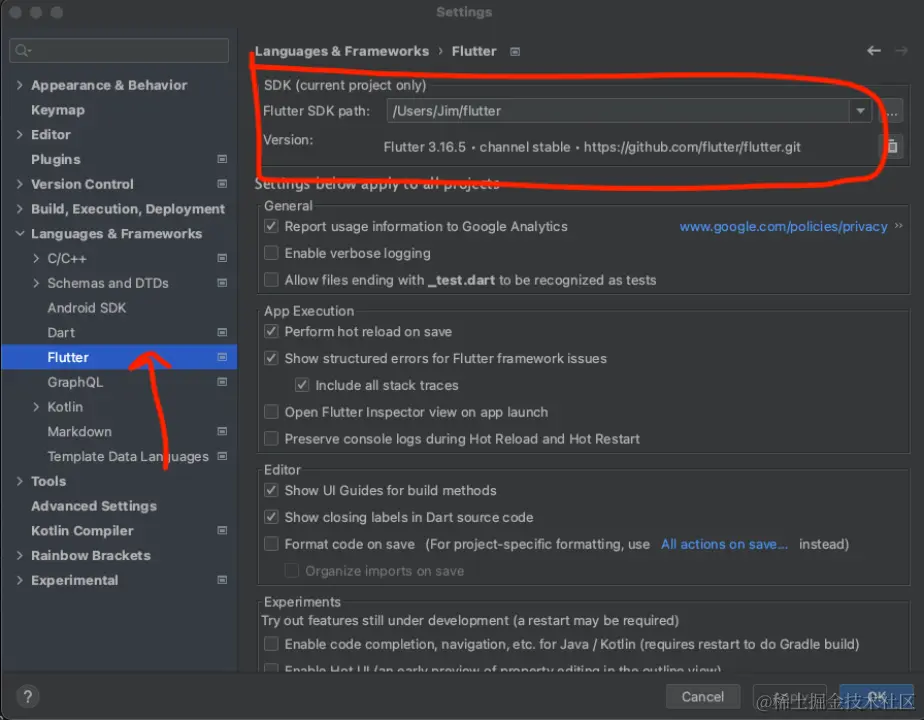Collapse Languages & Frameworks section

19,234
